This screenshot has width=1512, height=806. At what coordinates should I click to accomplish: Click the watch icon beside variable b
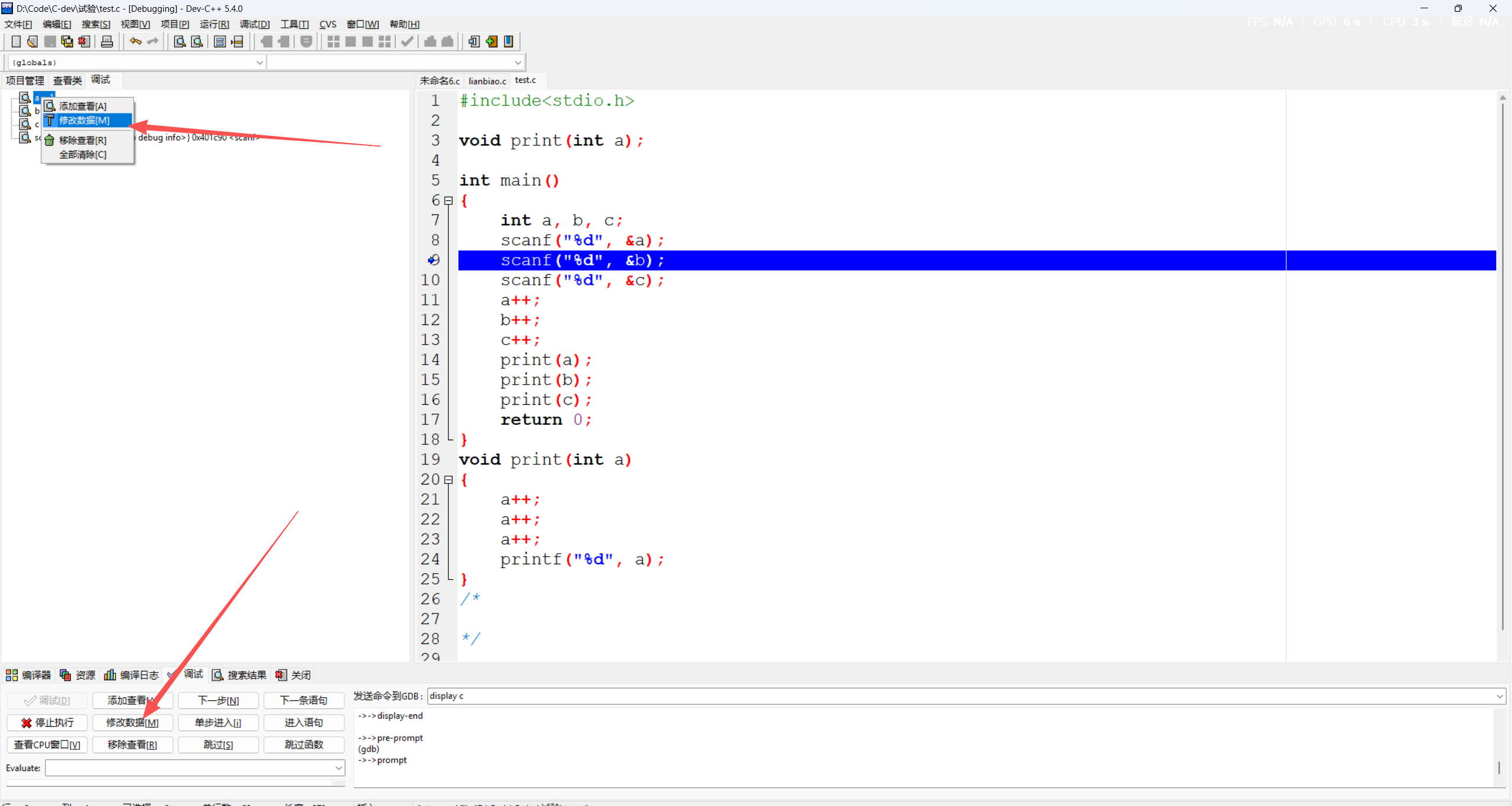tap(25, 111)
